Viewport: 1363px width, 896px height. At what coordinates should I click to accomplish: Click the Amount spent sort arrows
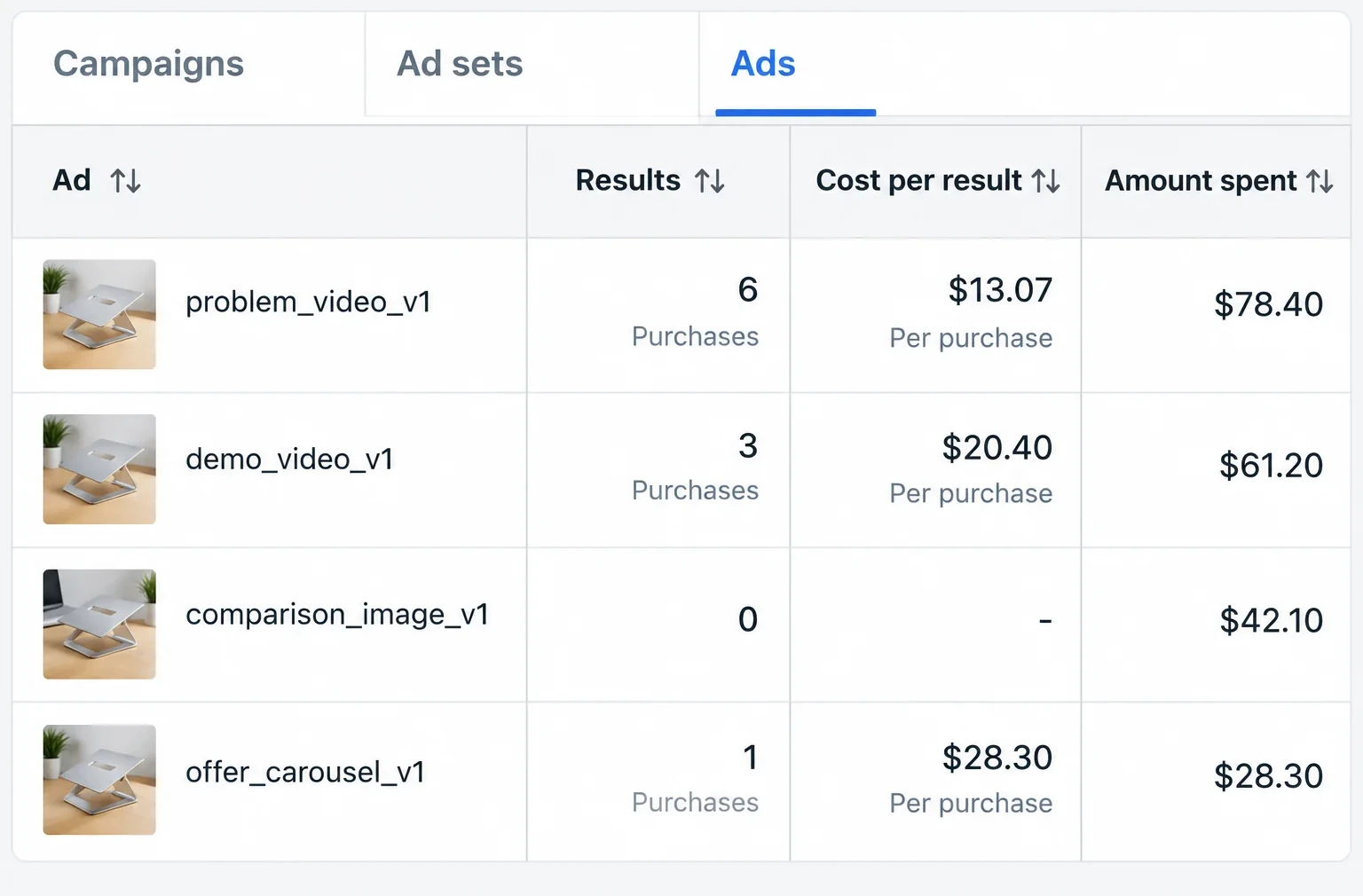1320,181
